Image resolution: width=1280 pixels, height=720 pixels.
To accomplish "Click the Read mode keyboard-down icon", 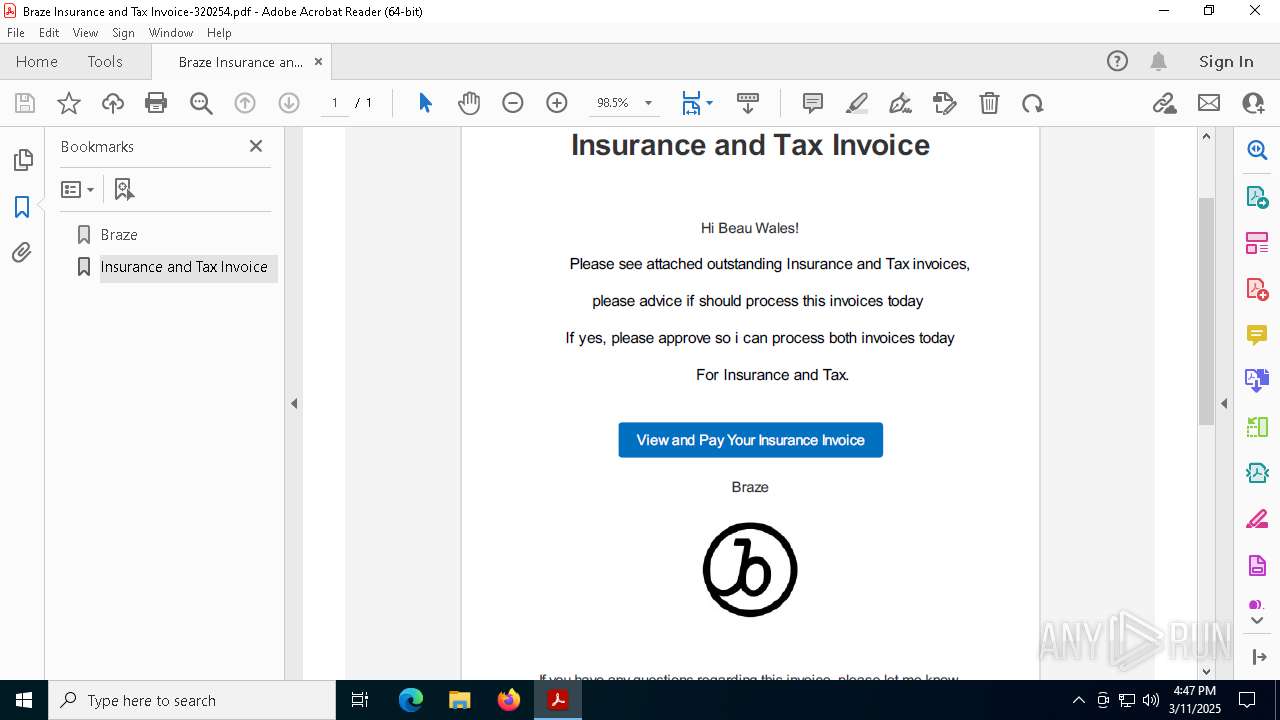I will click(x=748, y=103).
